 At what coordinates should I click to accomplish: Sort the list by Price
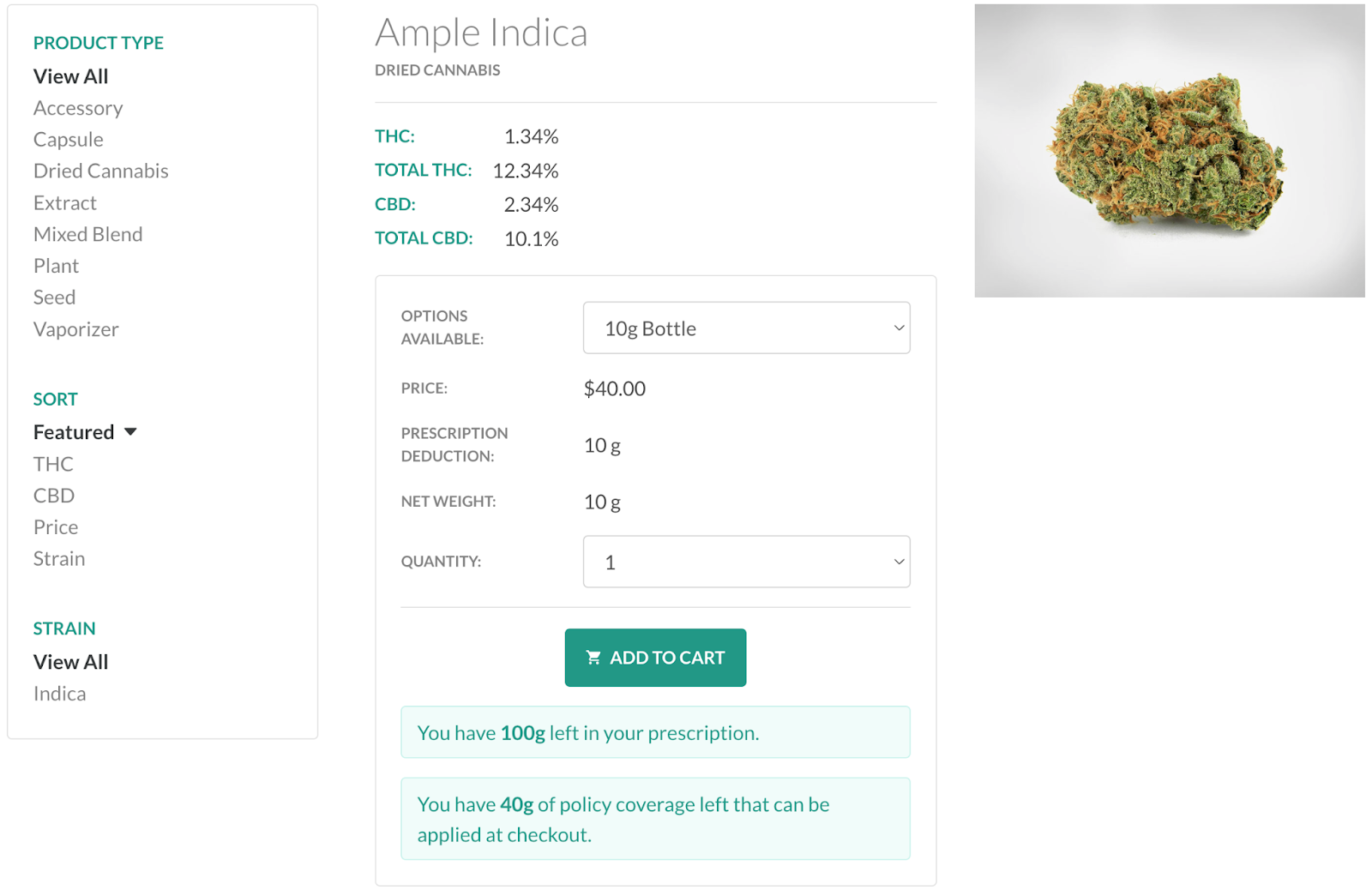pyautogui.click(x=56, y=527)
